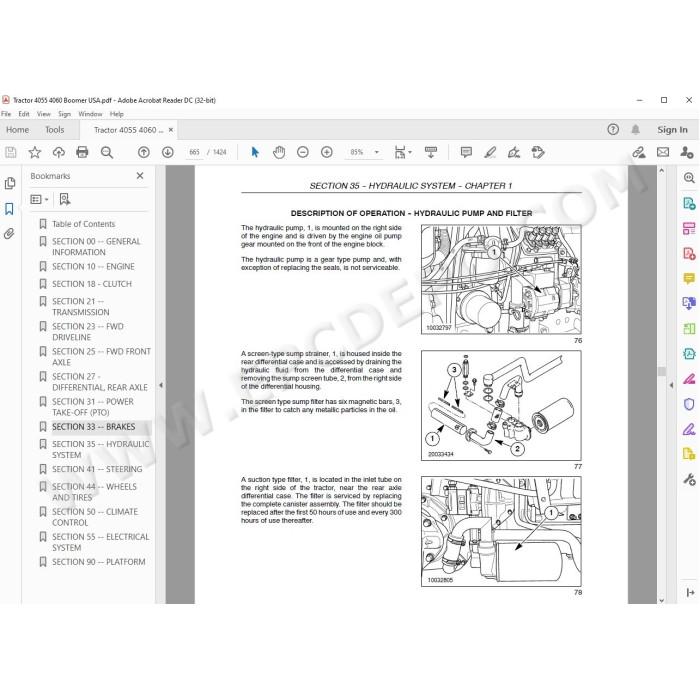The width and height of the screenshot is (700, 700).
Task: Toggle the Page thumbnails panel icon
Action: [9, 183]
